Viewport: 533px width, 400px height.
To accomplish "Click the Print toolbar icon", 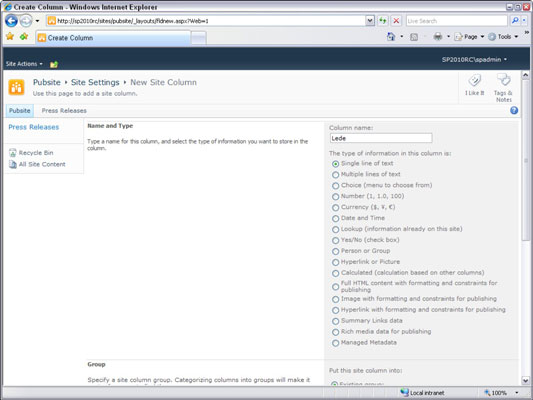I will pos(438,36).
